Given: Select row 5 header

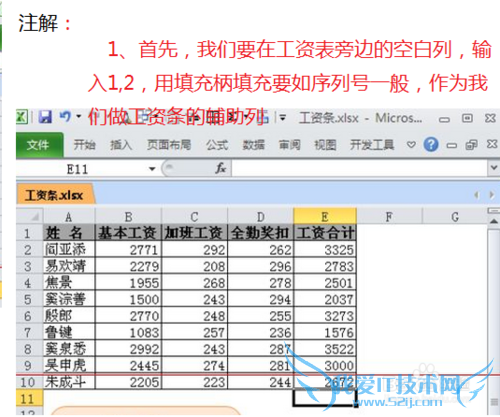Looking at the screenshot, I should 29,299.
